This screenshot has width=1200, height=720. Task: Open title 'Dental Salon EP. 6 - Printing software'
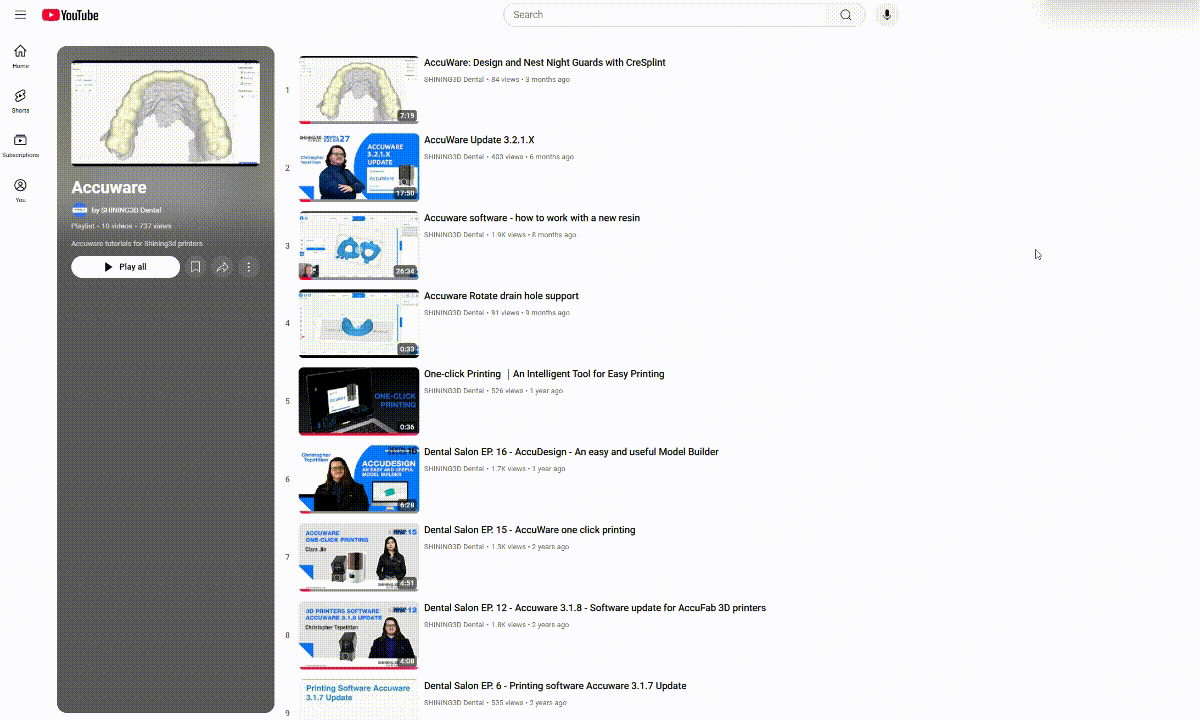coord(555,686)
